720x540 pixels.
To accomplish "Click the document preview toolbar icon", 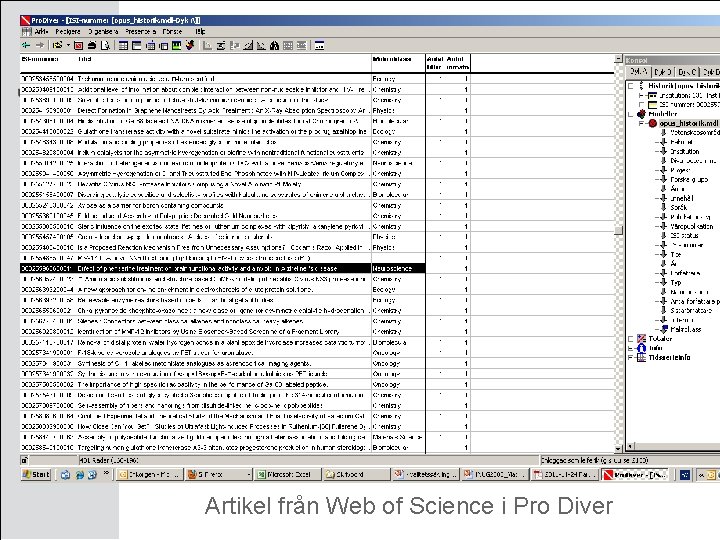I will click(x=105, y=45).
